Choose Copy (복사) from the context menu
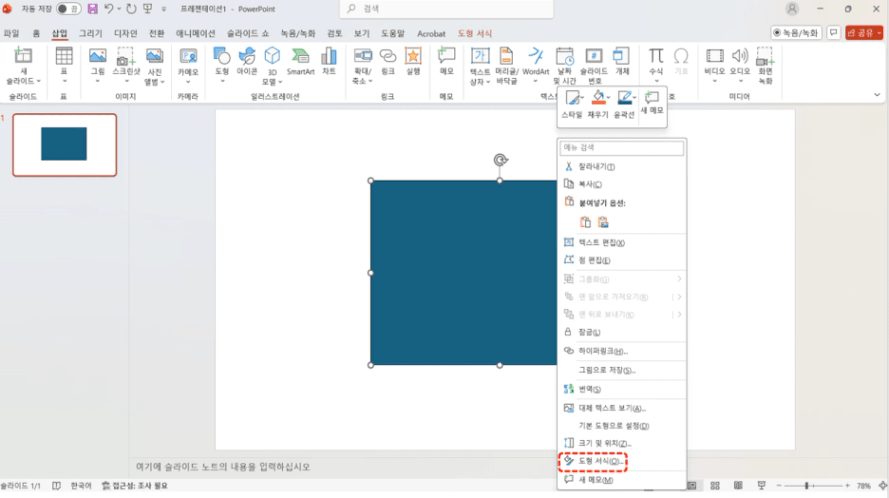Viewport: 889px width, 498px height. 622,184
